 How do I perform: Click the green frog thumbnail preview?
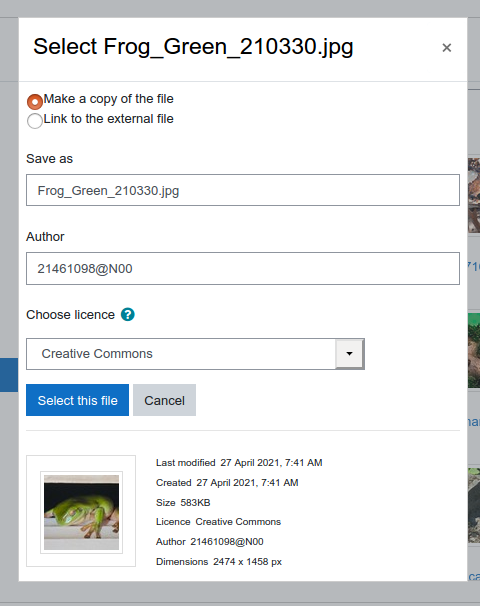coord(82,512)
